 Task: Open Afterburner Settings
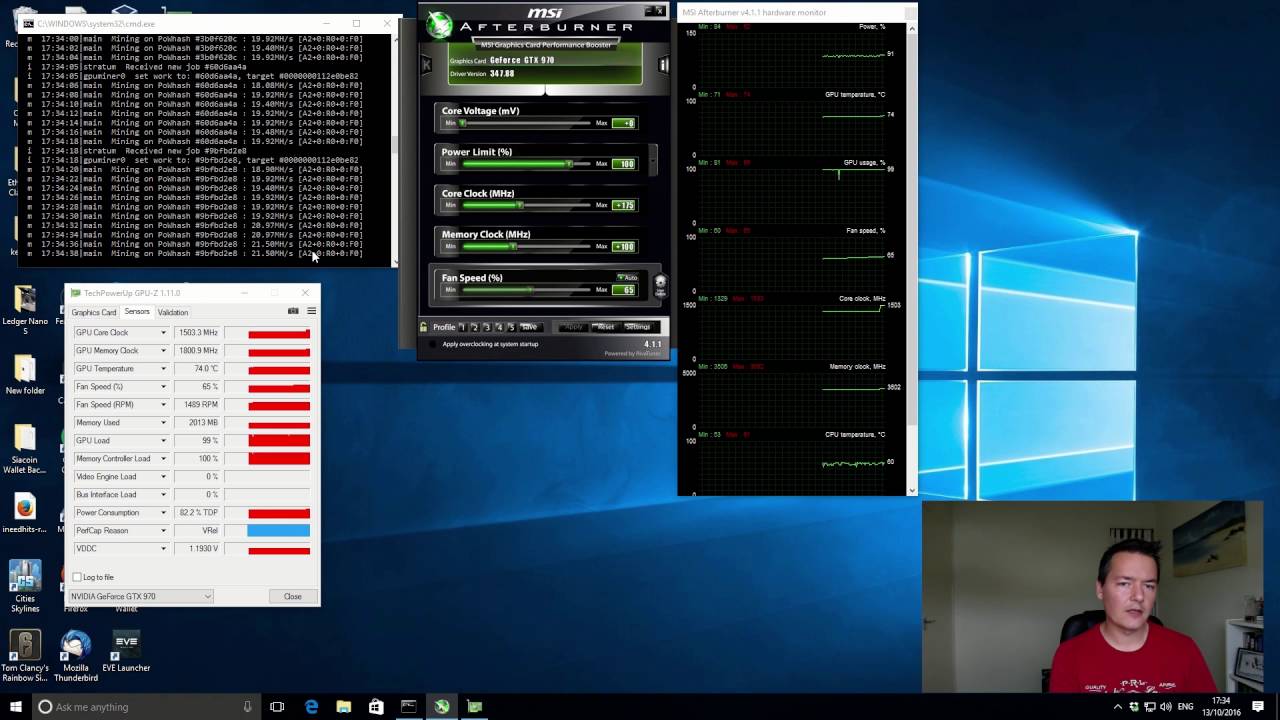(x=638, y=327)
